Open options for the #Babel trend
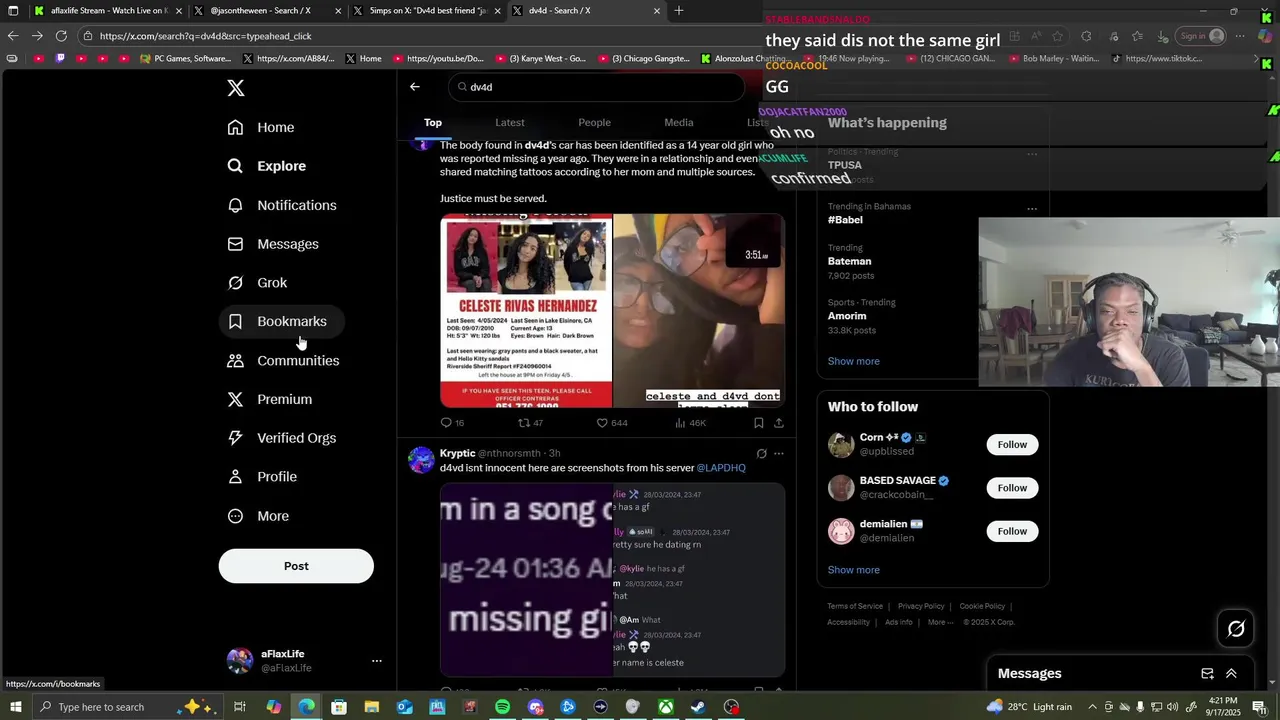This screenshot has width=1280, height=720. tap(1032, 209)
